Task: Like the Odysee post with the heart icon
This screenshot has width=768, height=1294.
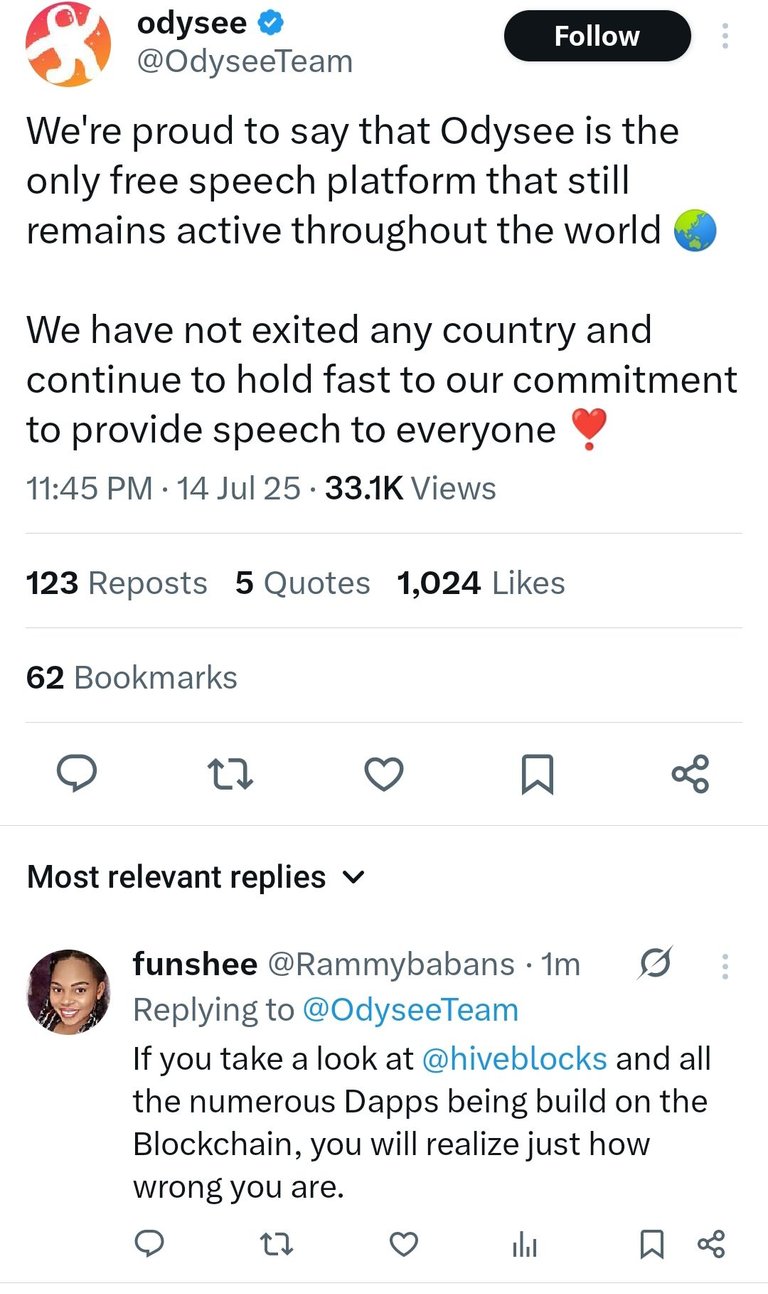Action: 384,774
